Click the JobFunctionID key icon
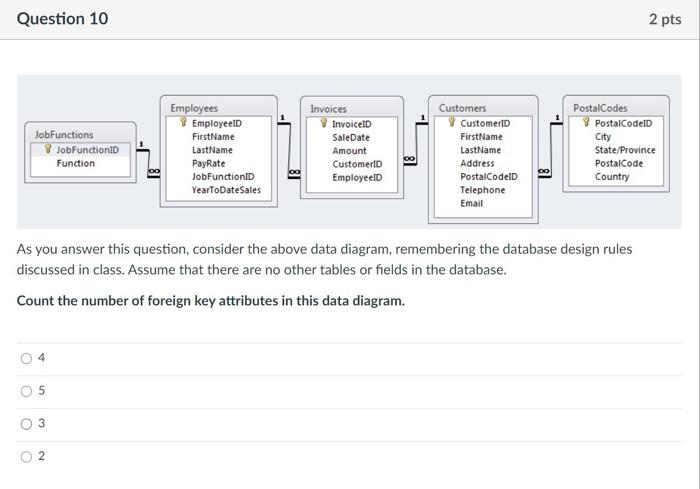This screenshot has width=700, height=489. pyautogui.click(x=48, y=149)
